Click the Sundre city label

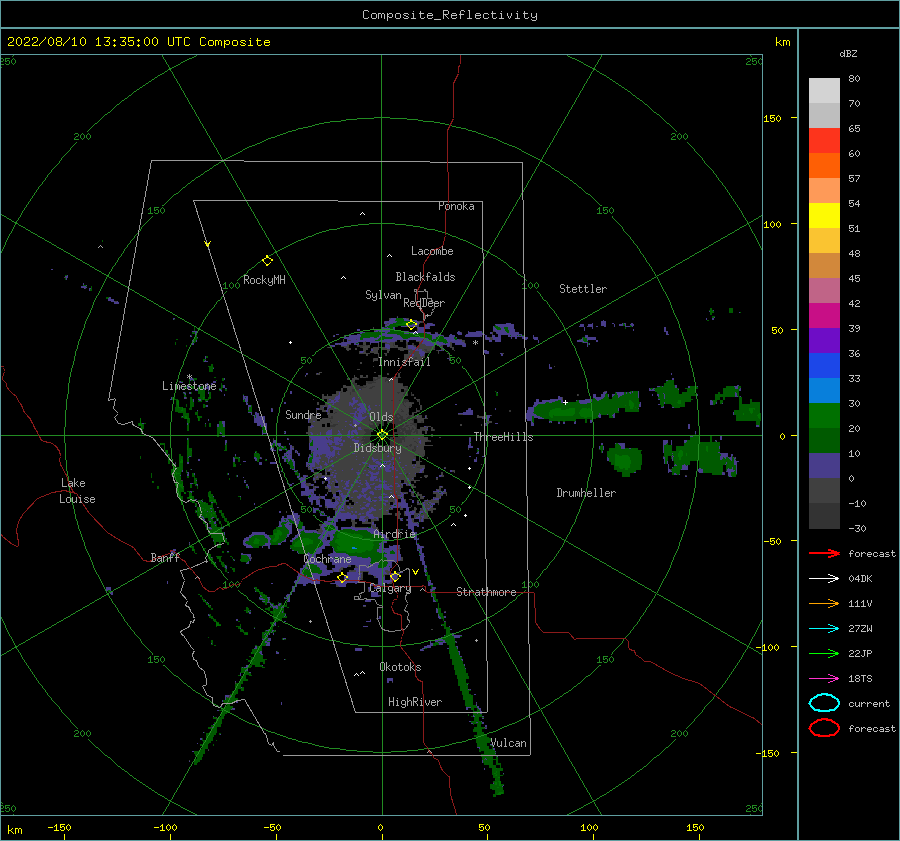(303, 415)
